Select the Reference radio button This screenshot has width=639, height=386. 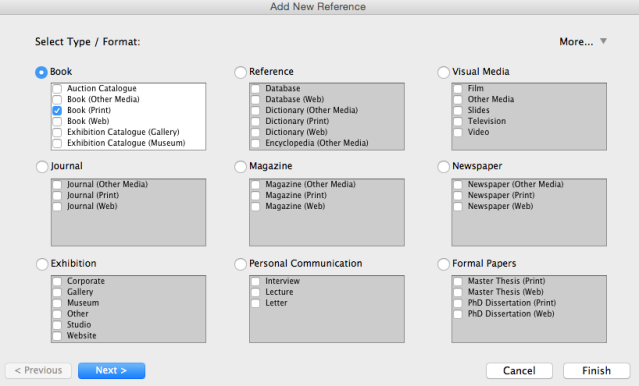[x=240, y=72]
